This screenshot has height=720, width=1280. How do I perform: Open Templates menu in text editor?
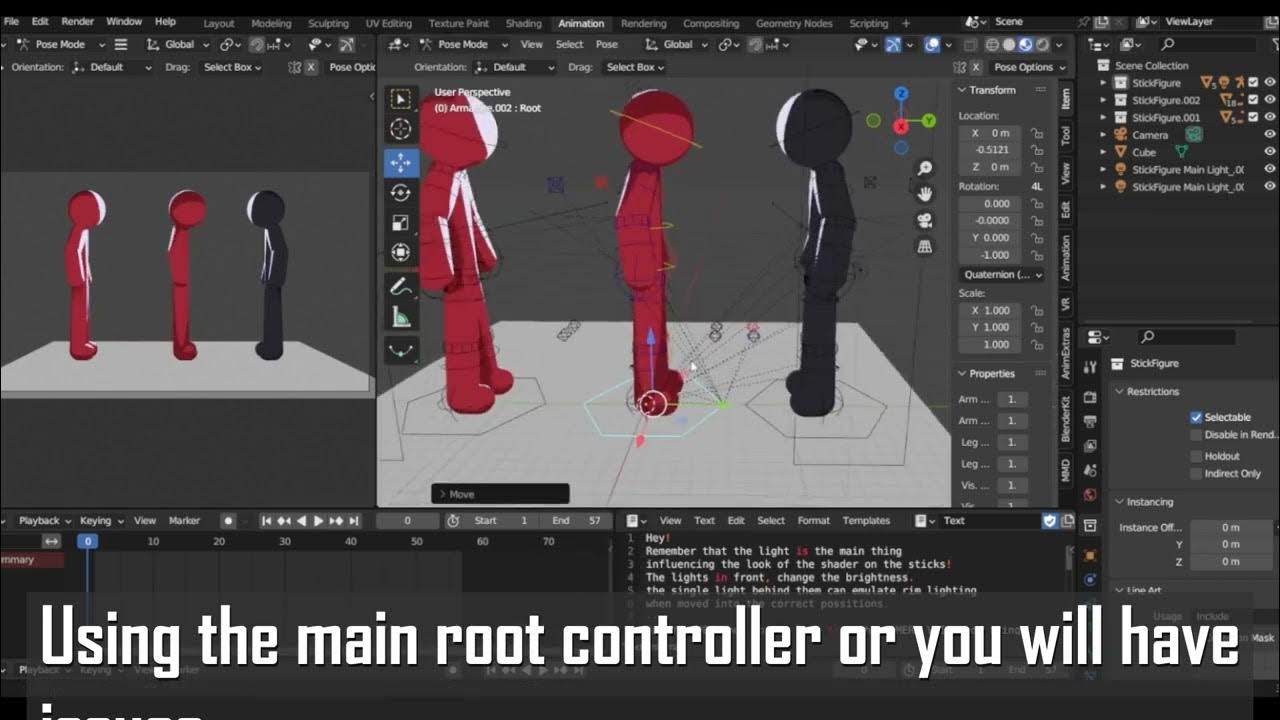[x=866, y=520]
